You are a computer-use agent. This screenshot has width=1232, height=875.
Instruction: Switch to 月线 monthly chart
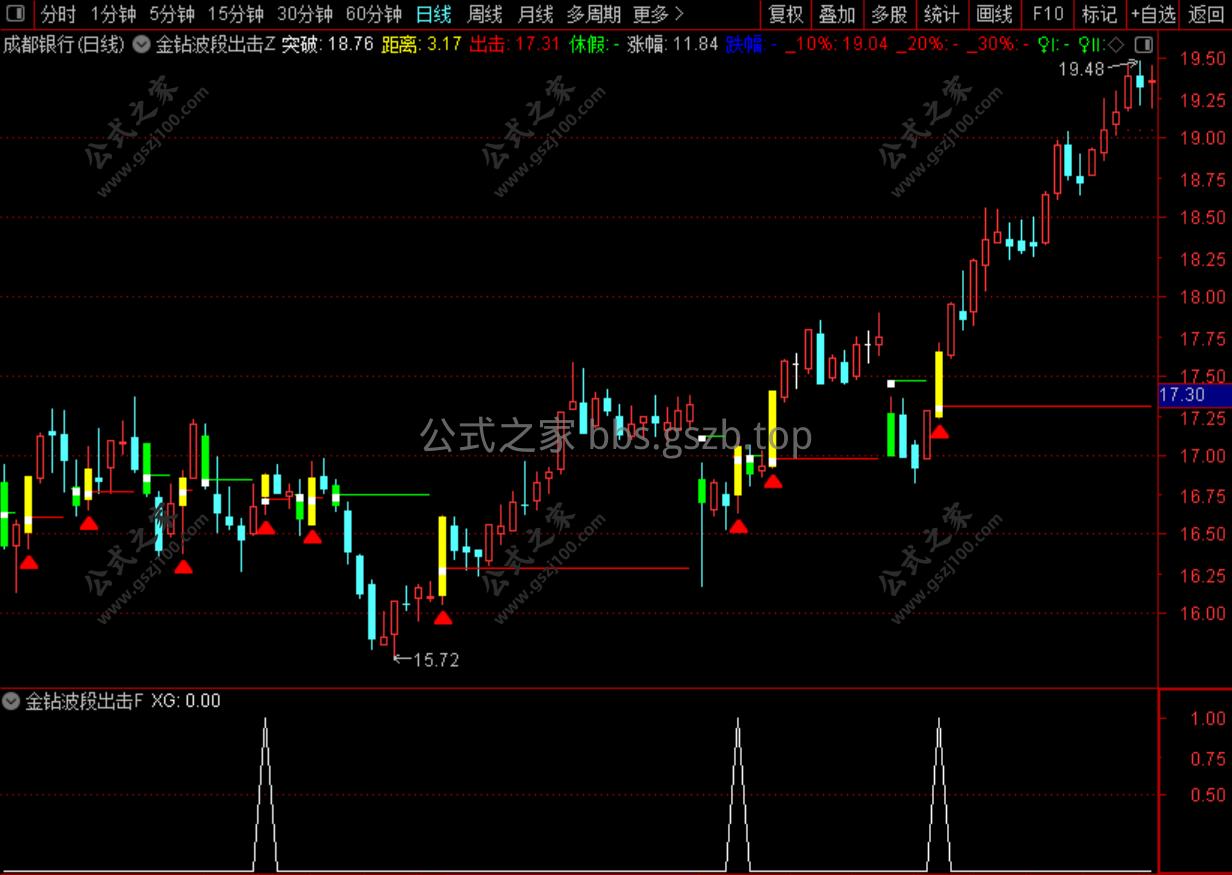(x=536, y=14)
